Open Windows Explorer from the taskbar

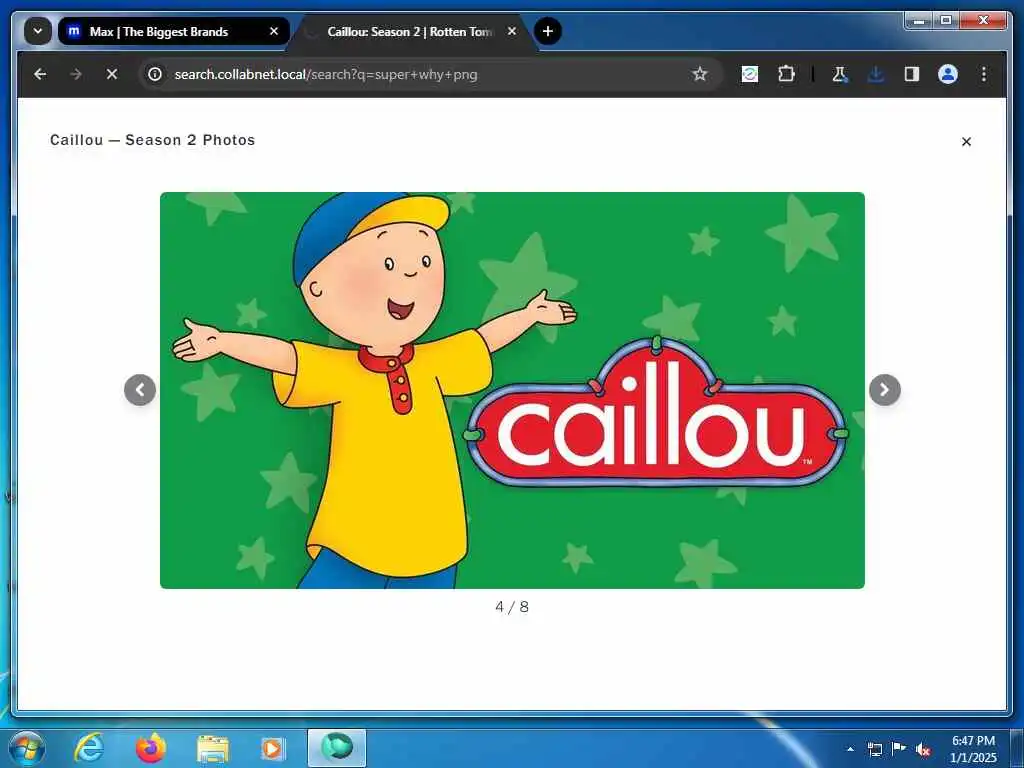[x=213, y=748]
